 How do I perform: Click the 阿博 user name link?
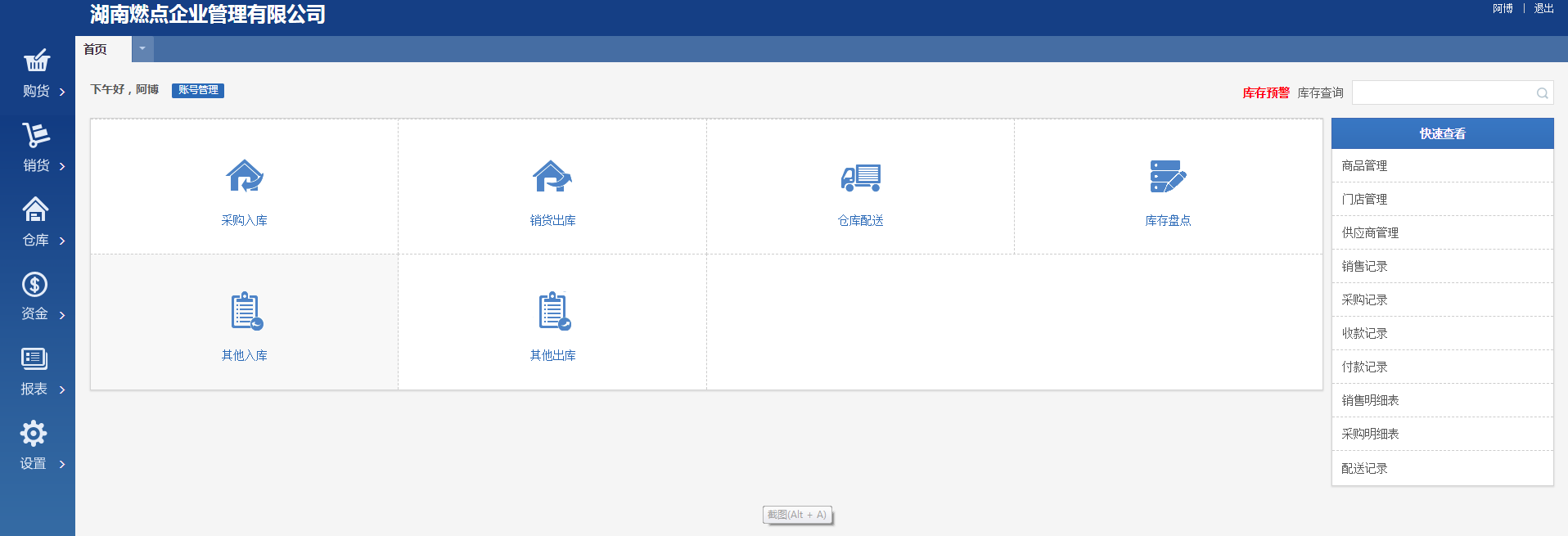pos(1503,8)
